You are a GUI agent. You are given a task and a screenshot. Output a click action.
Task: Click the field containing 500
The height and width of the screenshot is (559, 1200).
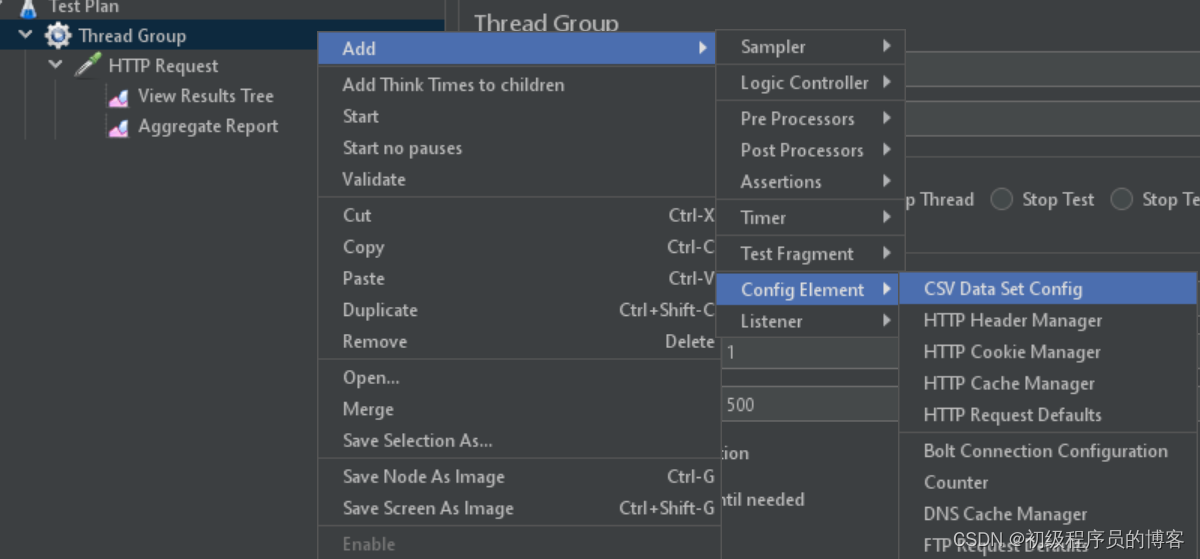(x=810, y=405)
